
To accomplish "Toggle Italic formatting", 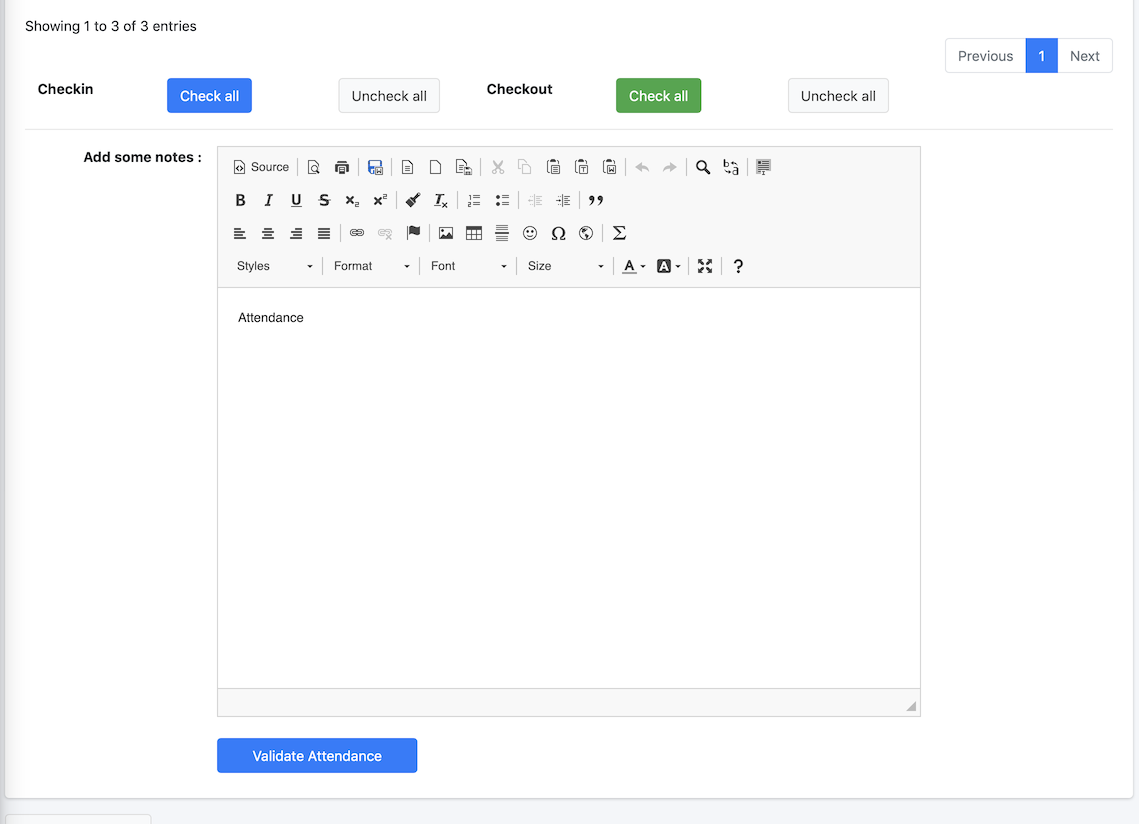I will [x=268, y=201].
